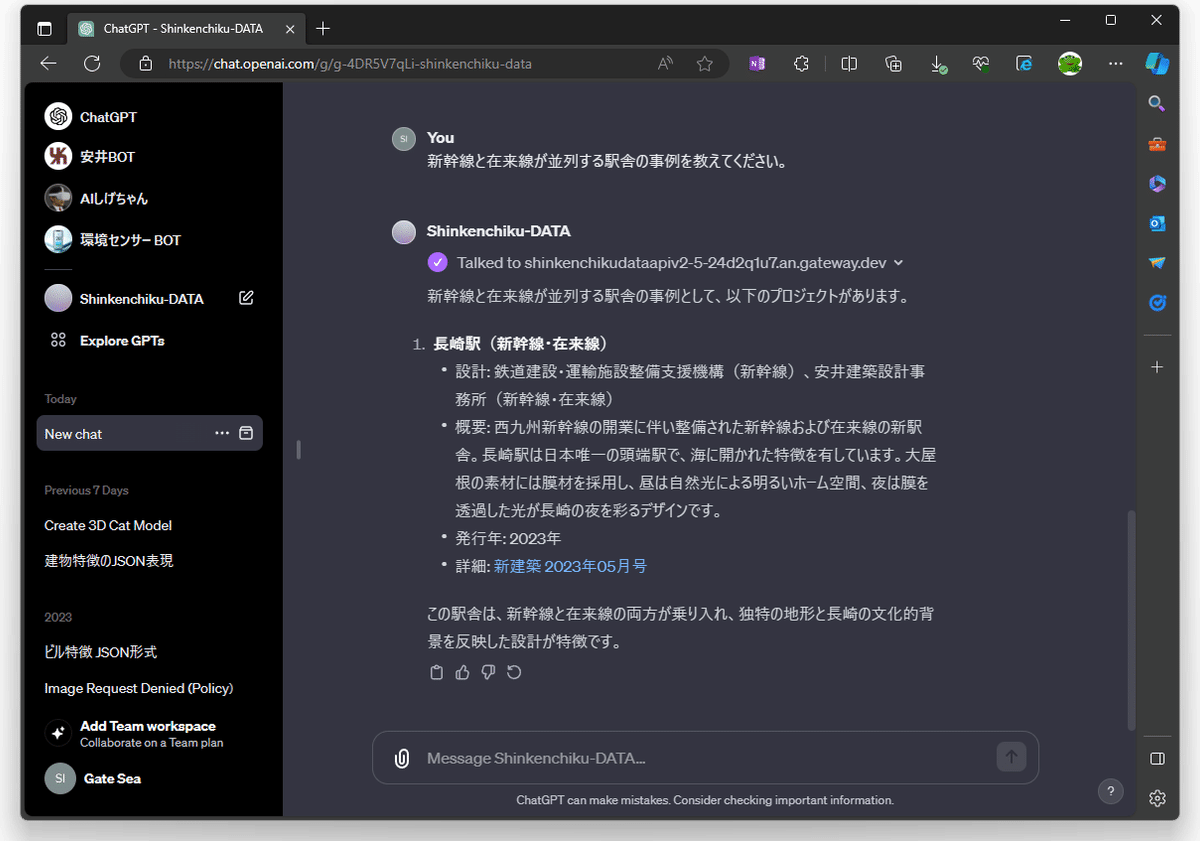The width and height of the screenshot is (1200, 841).
Task: Click the disabled send message arrow
Action: tap(1011, 757)
